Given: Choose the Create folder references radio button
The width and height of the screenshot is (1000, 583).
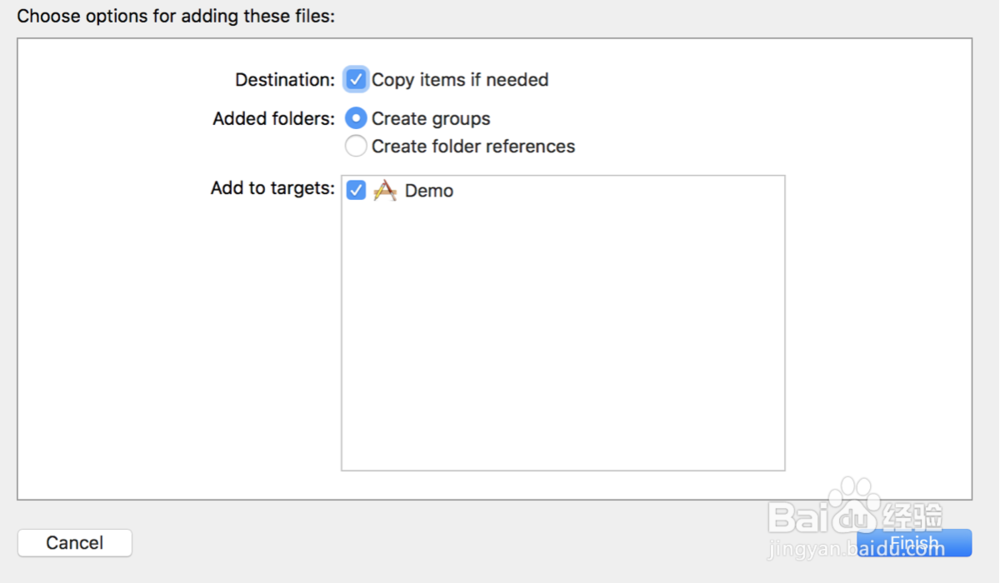Looking at the screenshot, I should click(356, 146).
